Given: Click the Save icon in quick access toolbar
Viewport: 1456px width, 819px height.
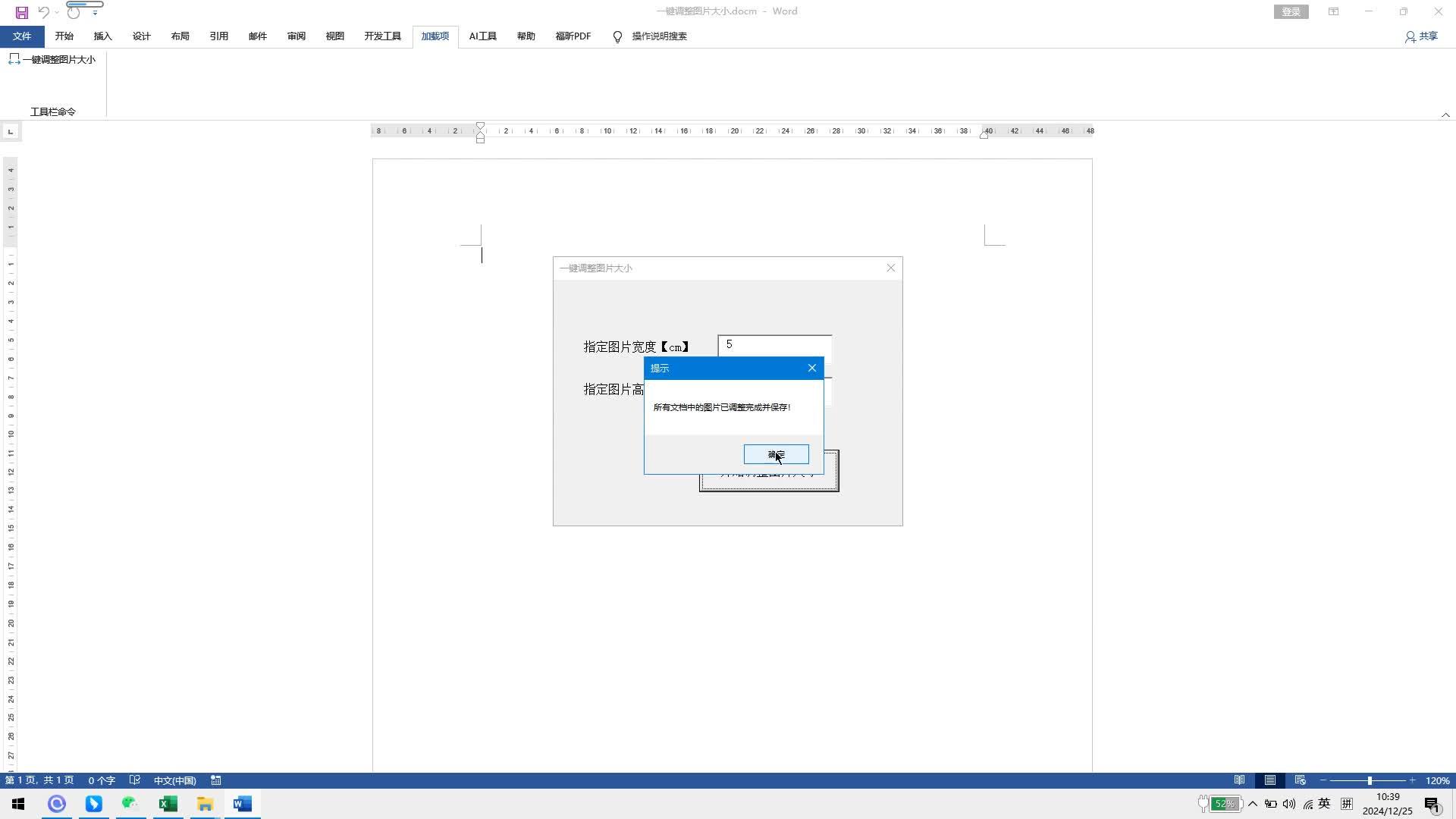Looking at the screenshot, I should [x=22, y=12].
